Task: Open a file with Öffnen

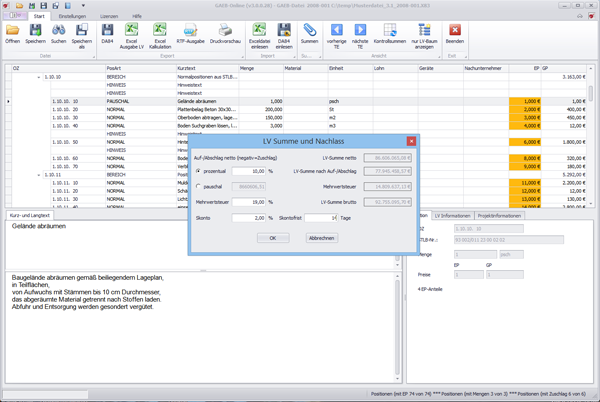Action: pyautogui.click(x=12, y=34)
